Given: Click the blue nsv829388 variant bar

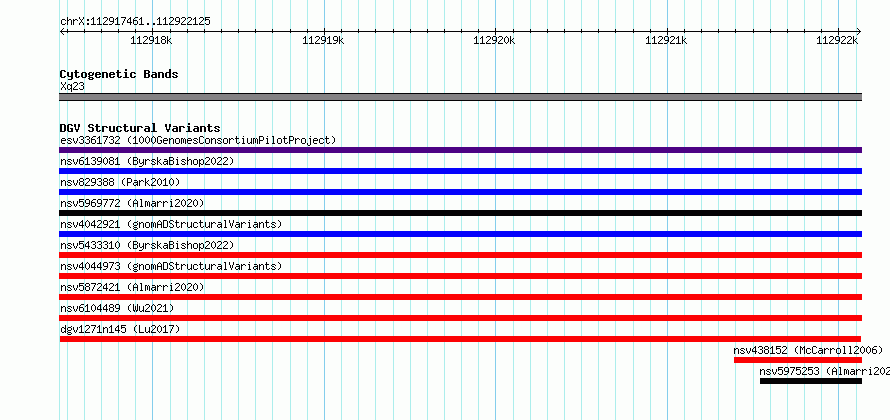Looking at the screenshot, I should click(x=460, y=192).
